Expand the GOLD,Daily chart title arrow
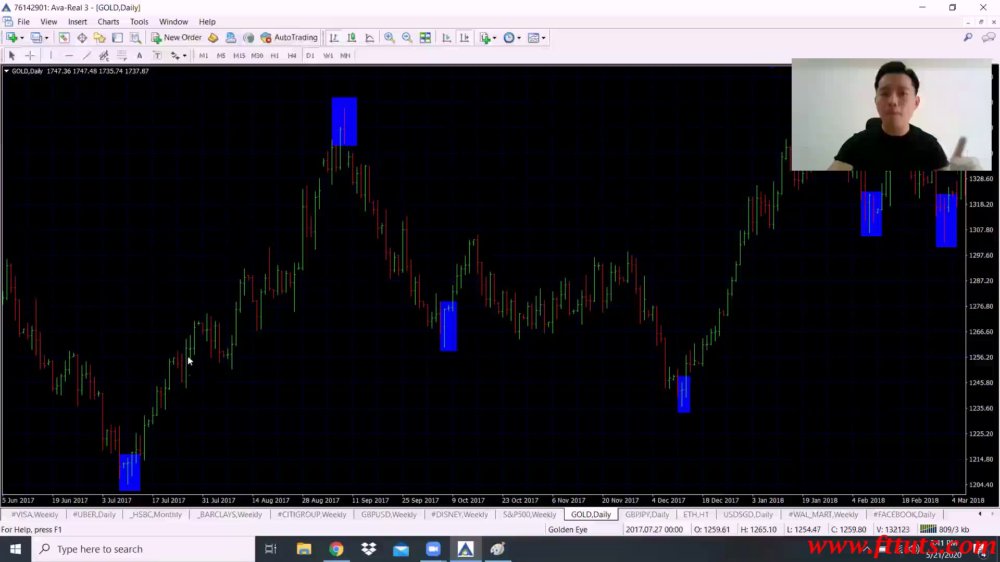Image resolution: width=1000 pixels, height=562 pixels. [x=6, y=71]
